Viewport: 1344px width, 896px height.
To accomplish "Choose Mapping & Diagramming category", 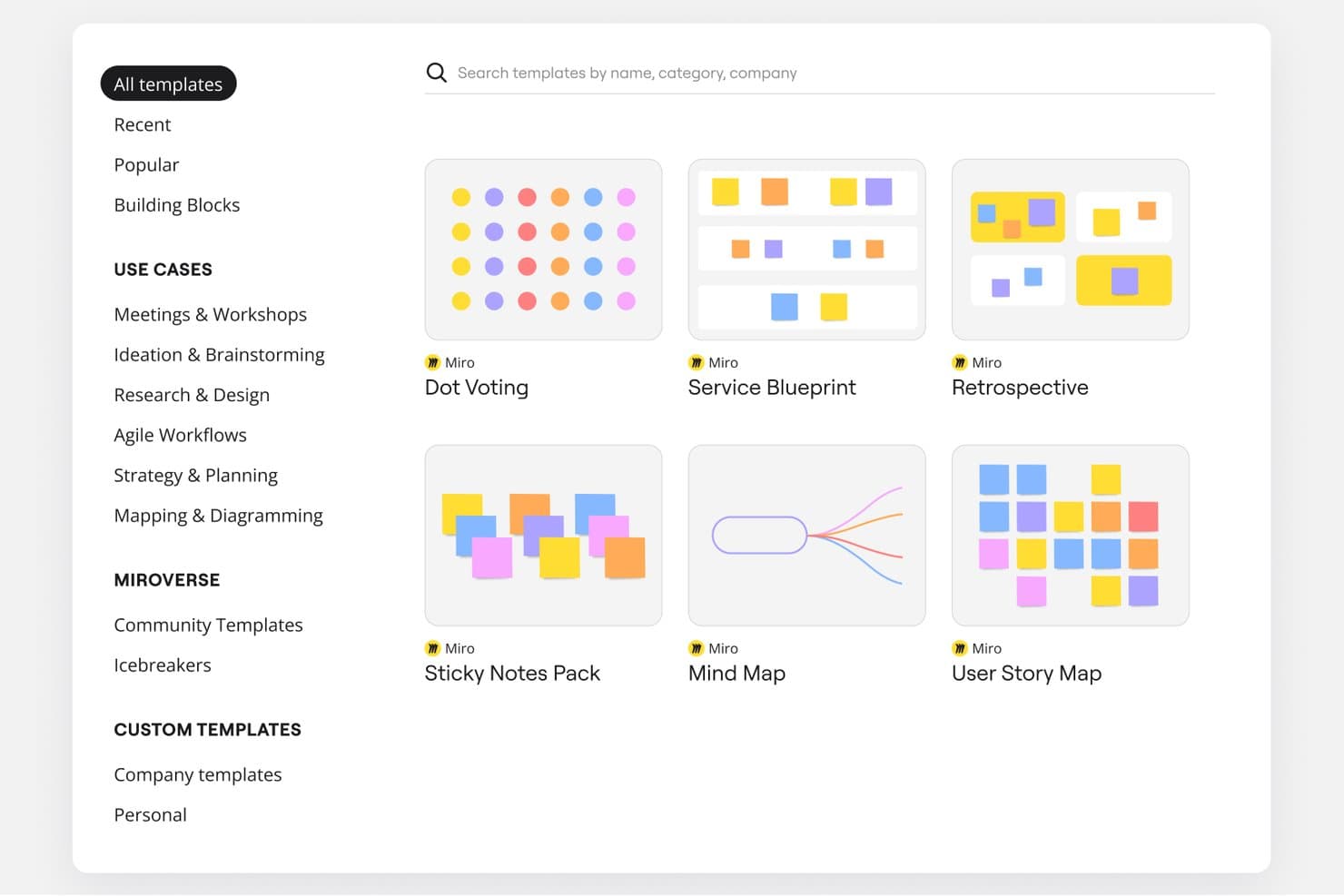I will tap(219, 516).
